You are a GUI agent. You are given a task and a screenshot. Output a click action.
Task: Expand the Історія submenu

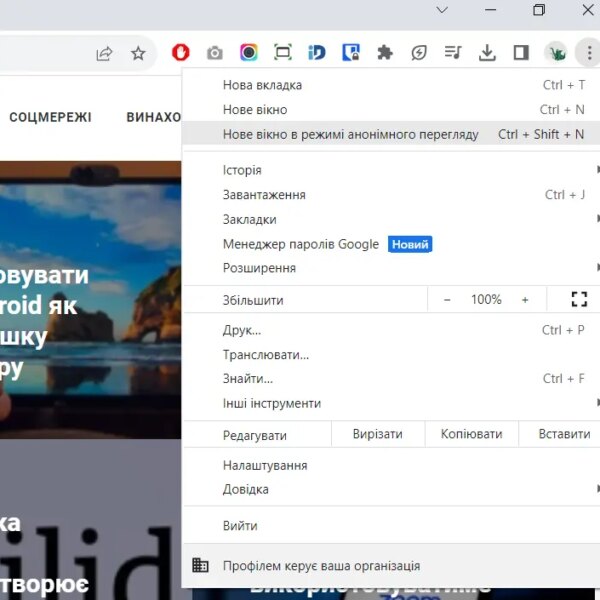point(391,170)
